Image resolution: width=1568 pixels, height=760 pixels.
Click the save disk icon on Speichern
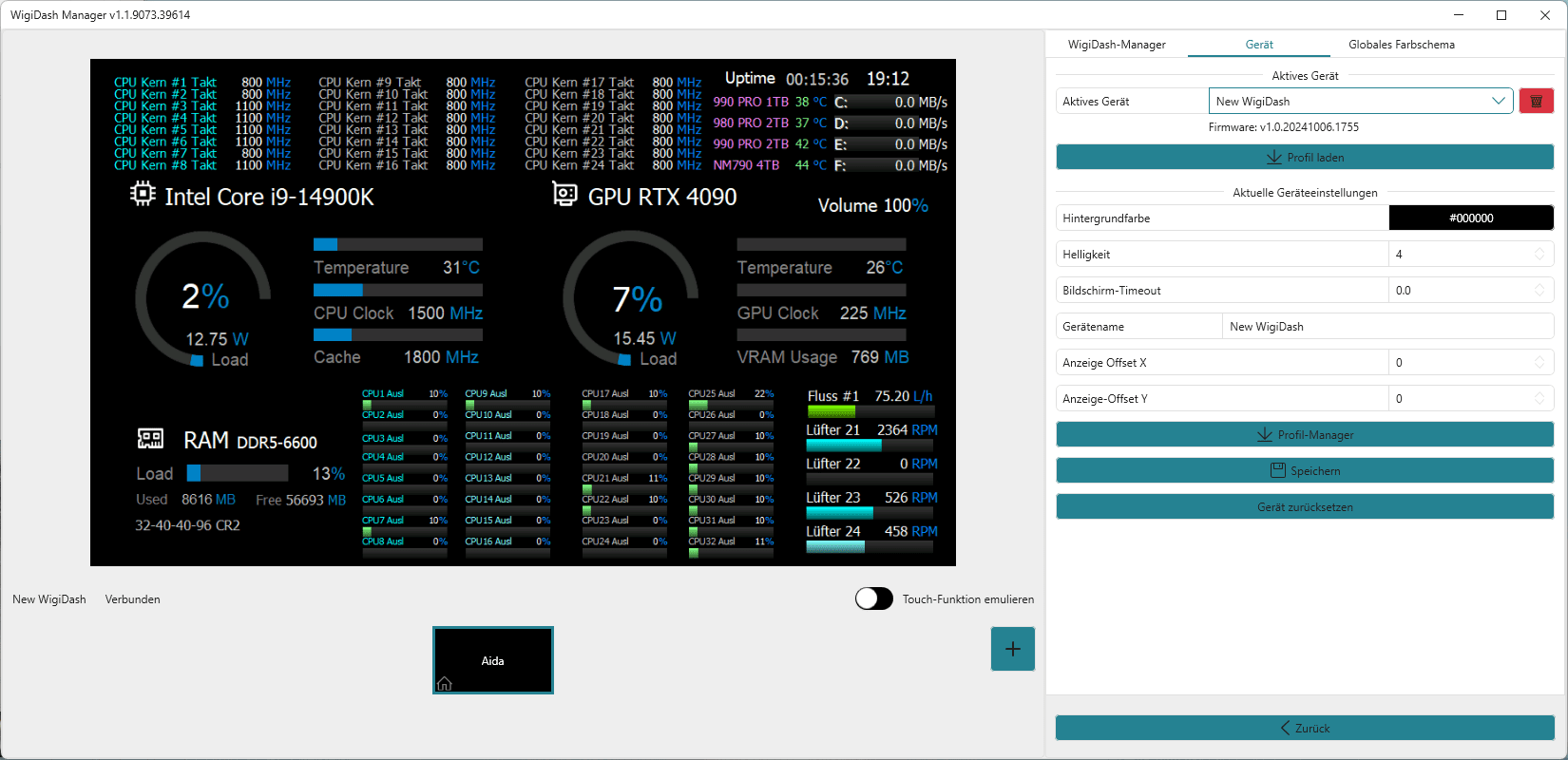1277,471
